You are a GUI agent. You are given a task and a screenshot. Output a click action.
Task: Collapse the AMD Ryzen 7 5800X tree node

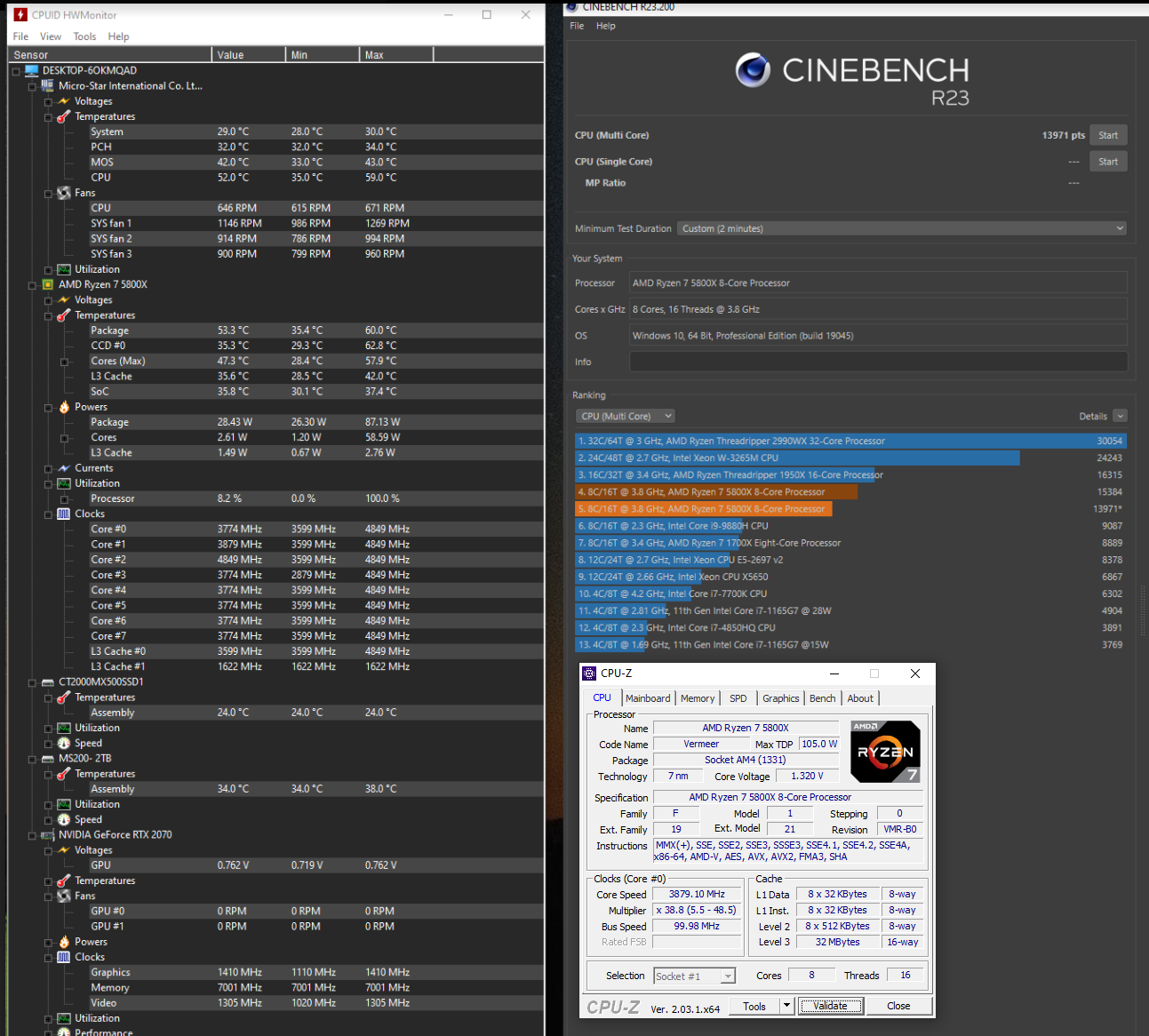click(x=32, y=285)
